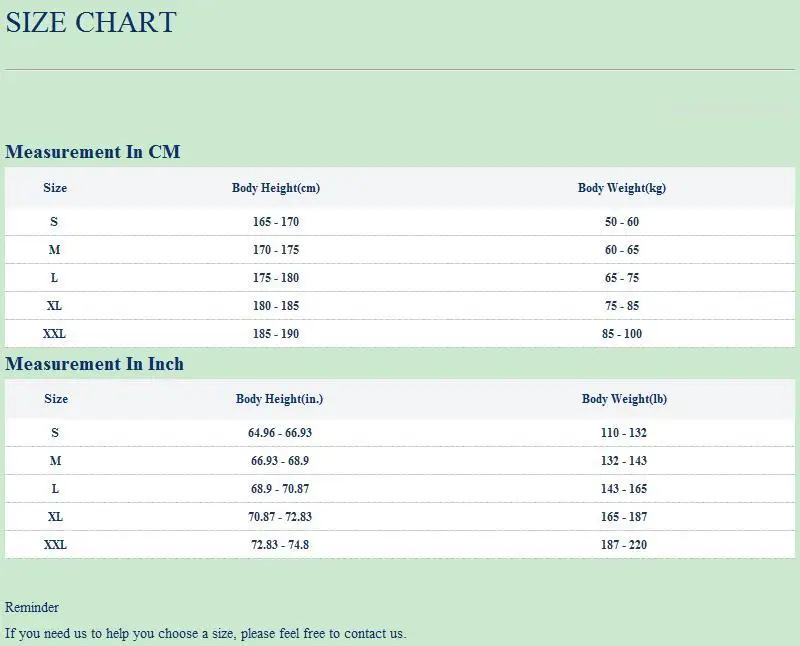Select size XXL row in CM table
Viewport: 800px width, 646px height.
[x=400, y=334]
